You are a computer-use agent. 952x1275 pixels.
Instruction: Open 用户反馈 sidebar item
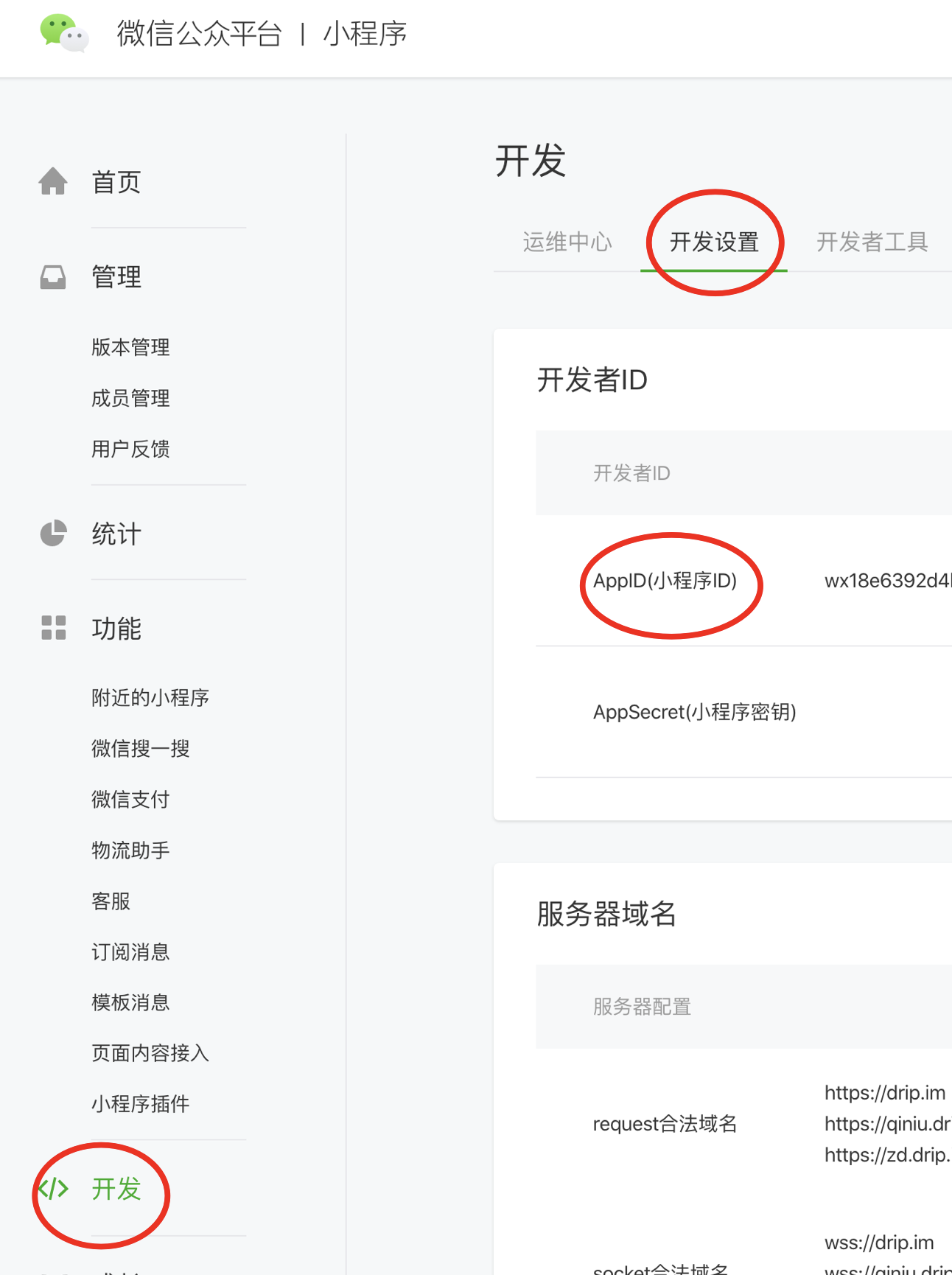(130, 449)
